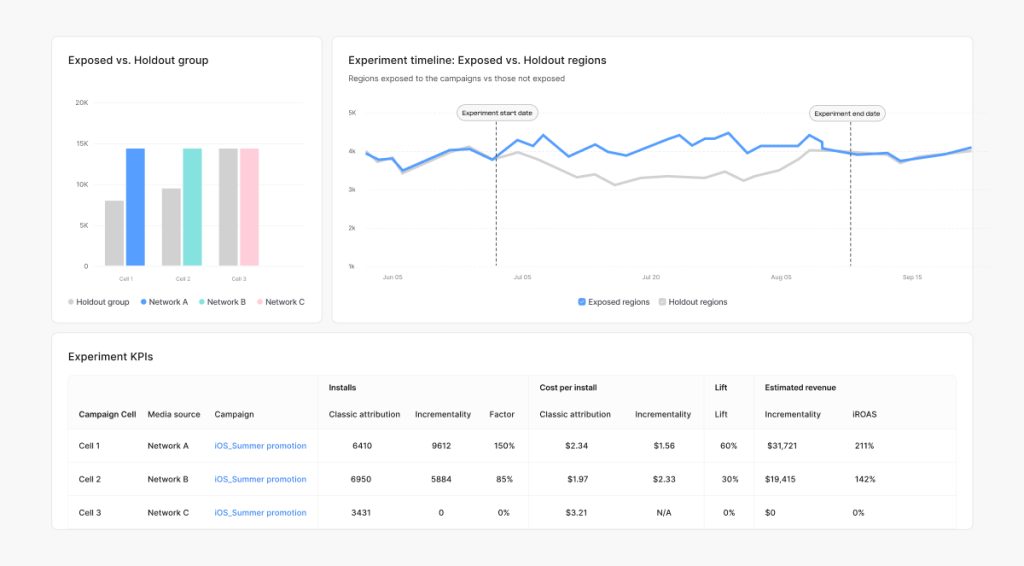Click the gray holdout bar in Cell 1
This screenshot has height=566, width=1024.
pyautogui.click(x=114, y=233)
